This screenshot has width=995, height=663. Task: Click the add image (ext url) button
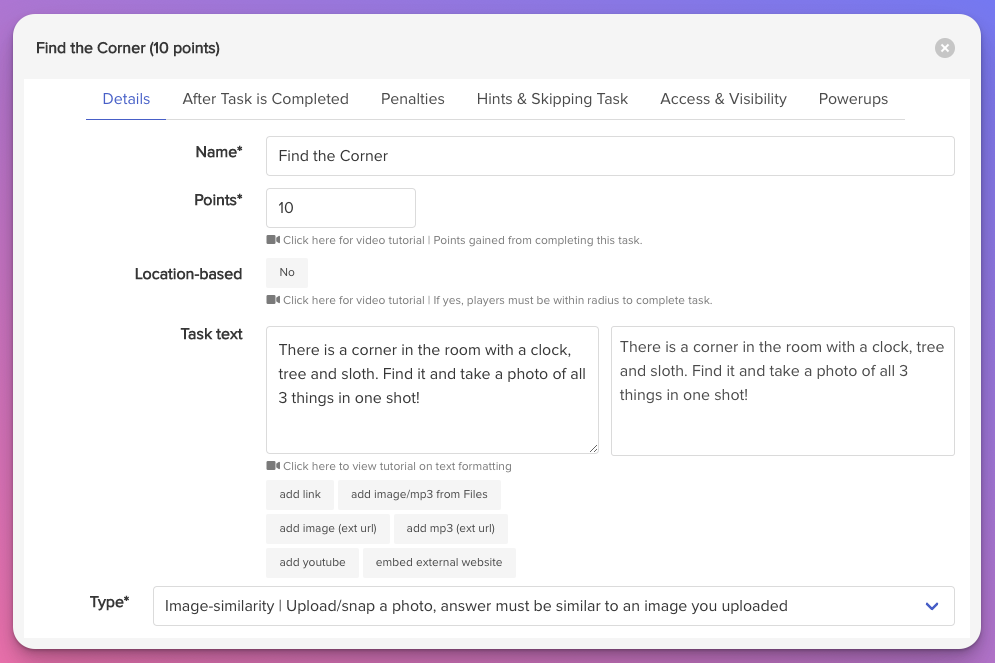tap(327, 528)
